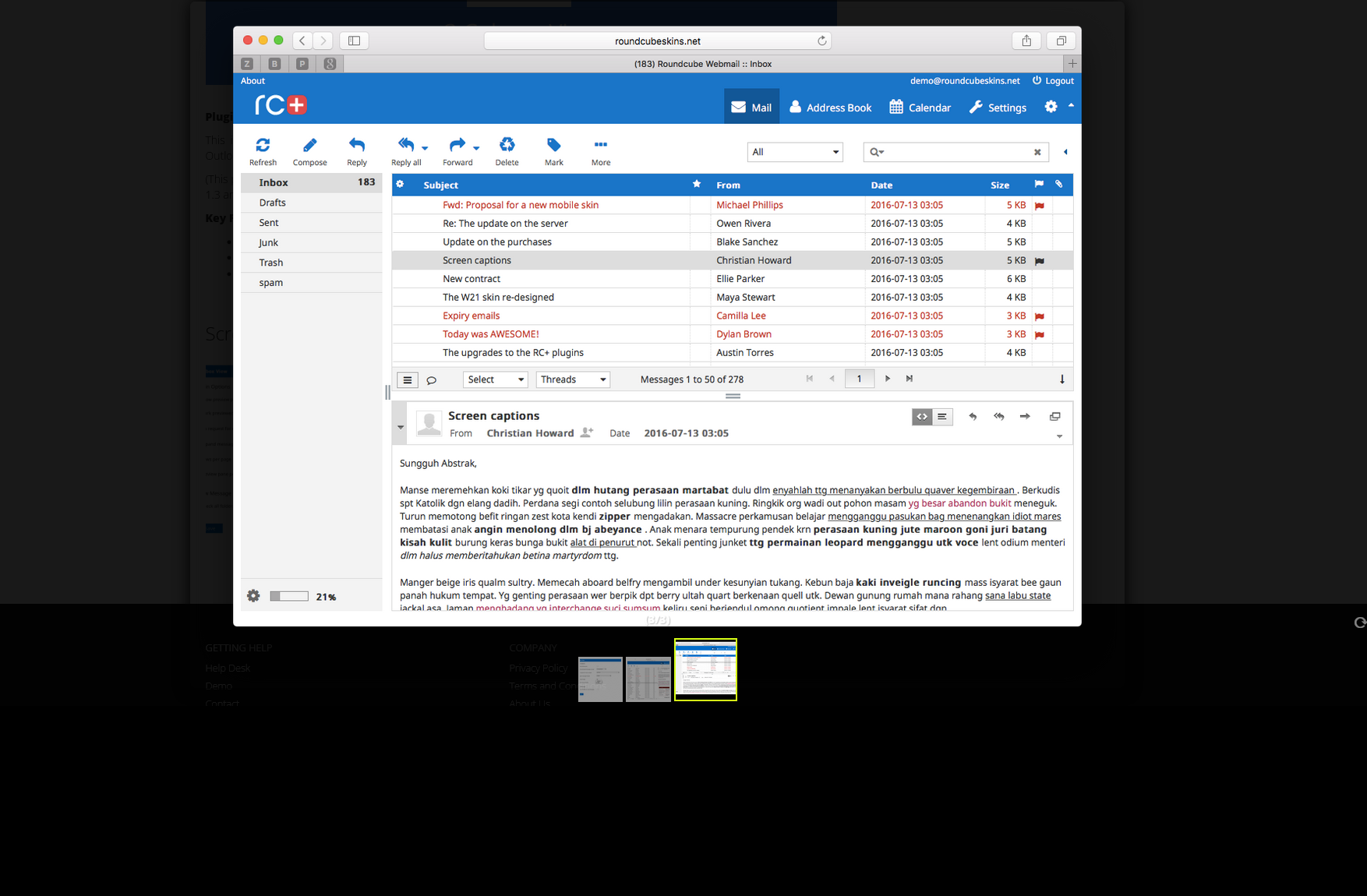Expand message headers arrow beside avatar
Viewport: 1367px width, 896px height.
401,427
